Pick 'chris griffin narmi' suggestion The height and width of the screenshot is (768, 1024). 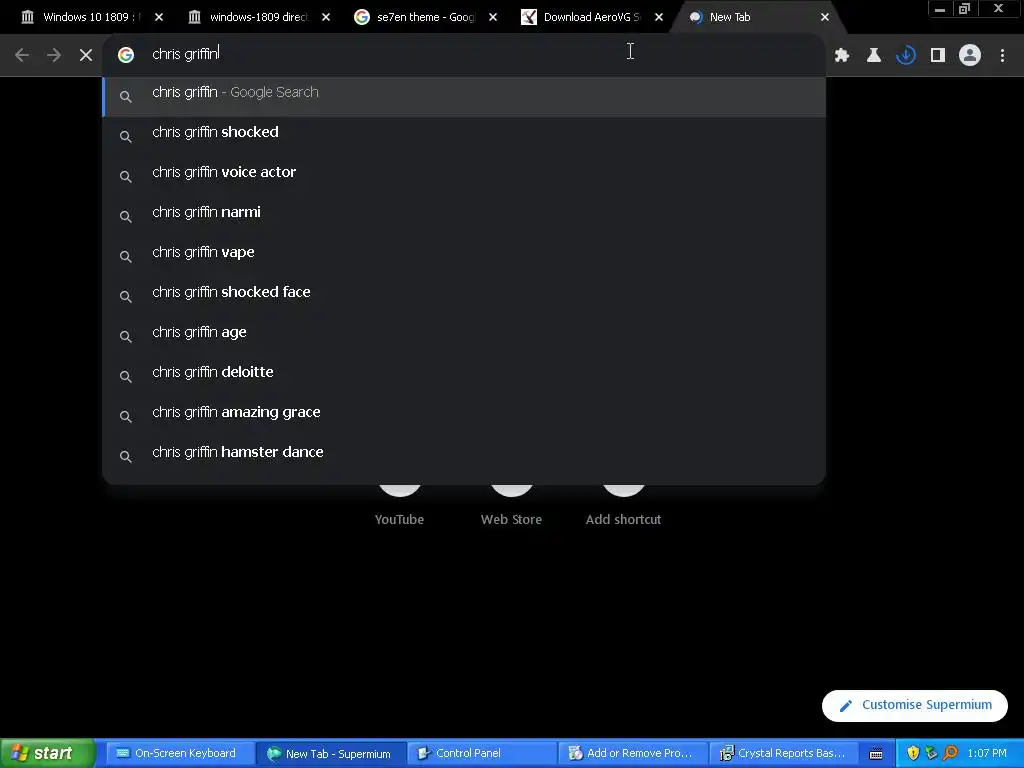coord(464,216)
